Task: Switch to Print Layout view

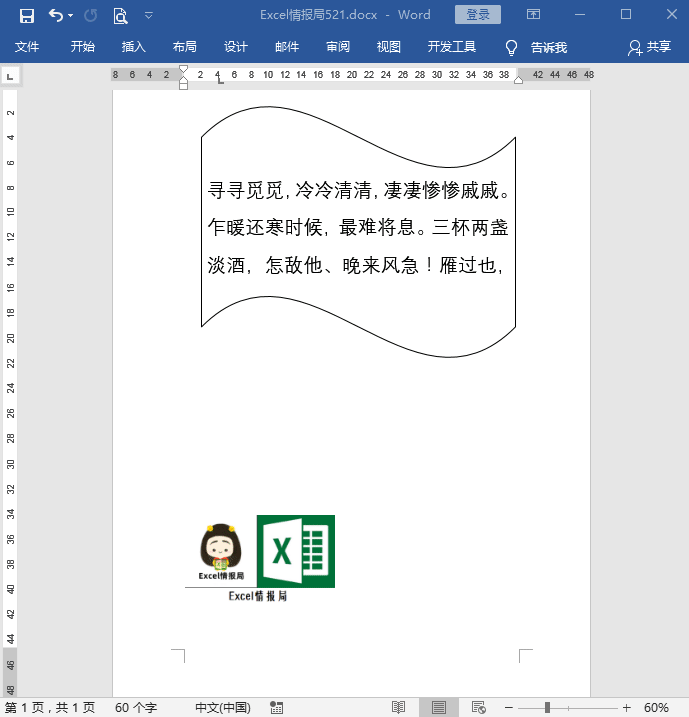Action: pyautogui.click(x=439, y=707)
